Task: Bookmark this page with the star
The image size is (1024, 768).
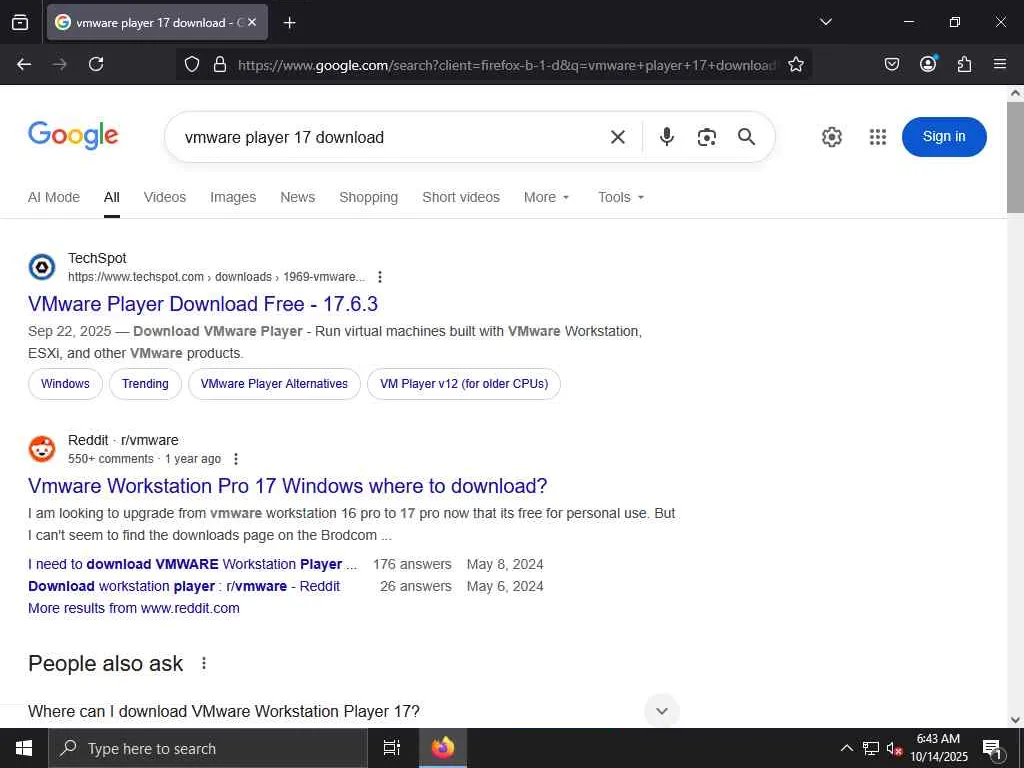Action: pyautogui.click(x=795, y=64)
